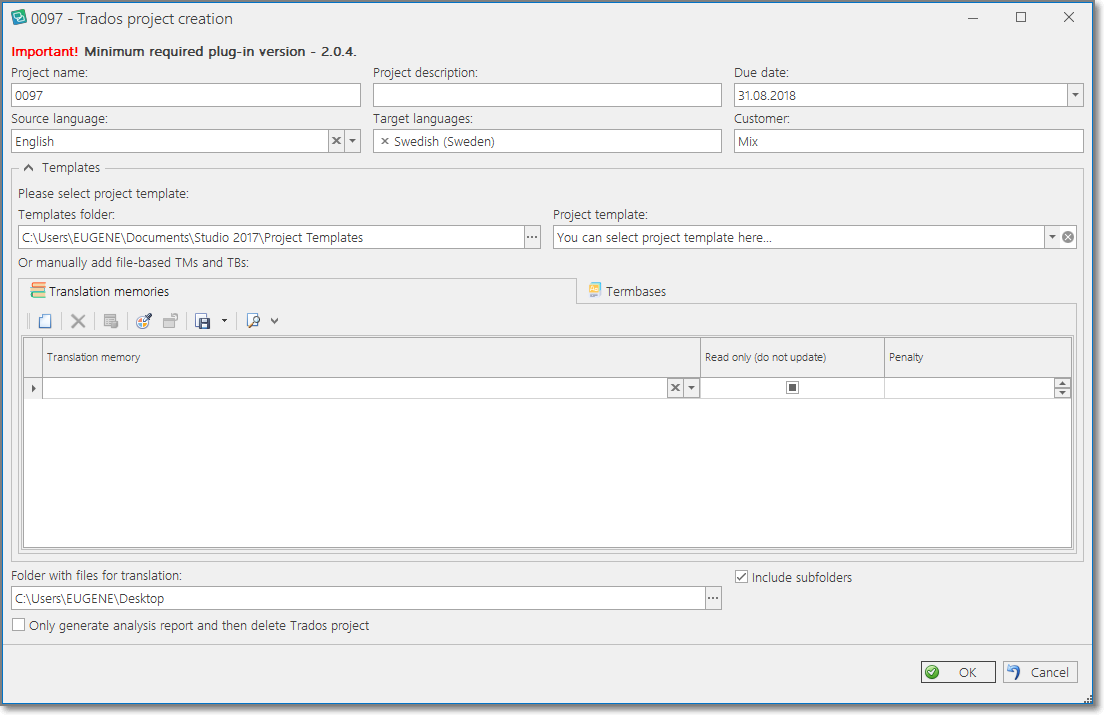Screen dimensions: 1104x715
Task: Click the magnifier preview toolbar icon
Action: tap(253, 321)
